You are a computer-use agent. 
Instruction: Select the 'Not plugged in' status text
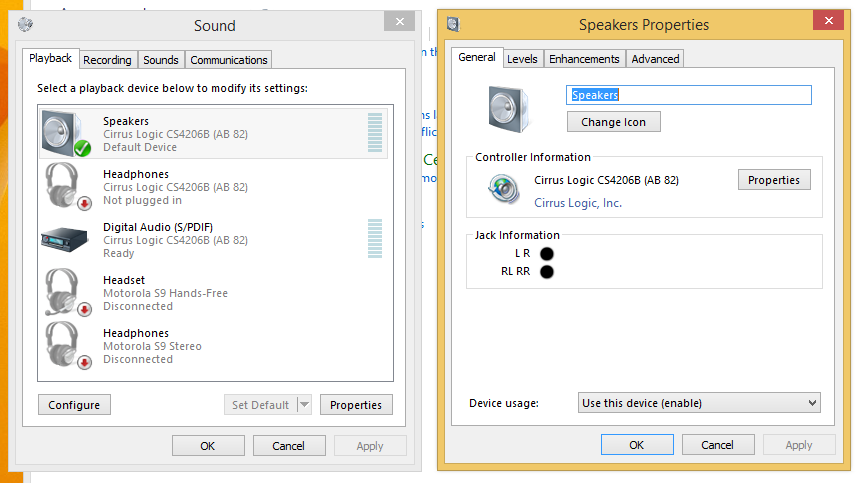click(x=142, y=200)
